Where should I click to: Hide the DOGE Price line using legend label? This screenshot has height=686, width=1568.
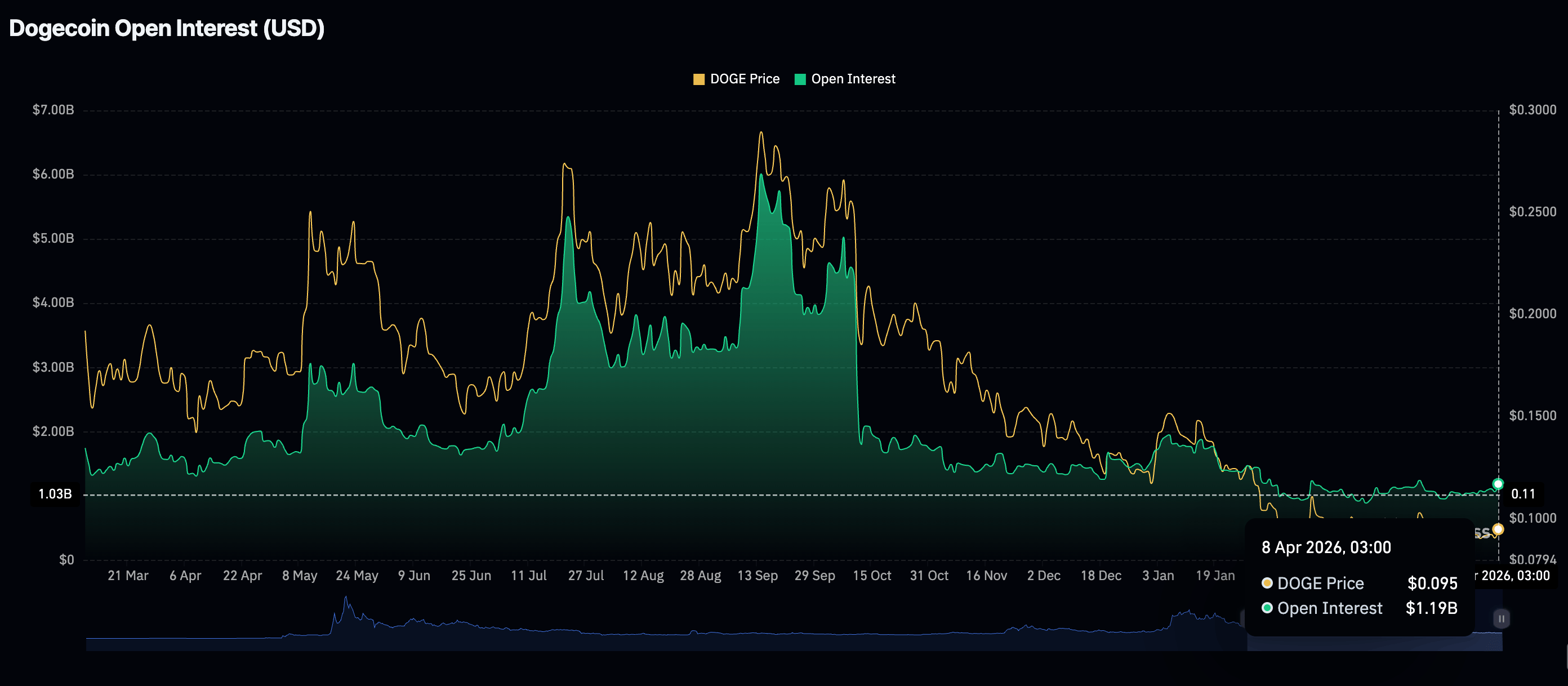click(745, 79)
